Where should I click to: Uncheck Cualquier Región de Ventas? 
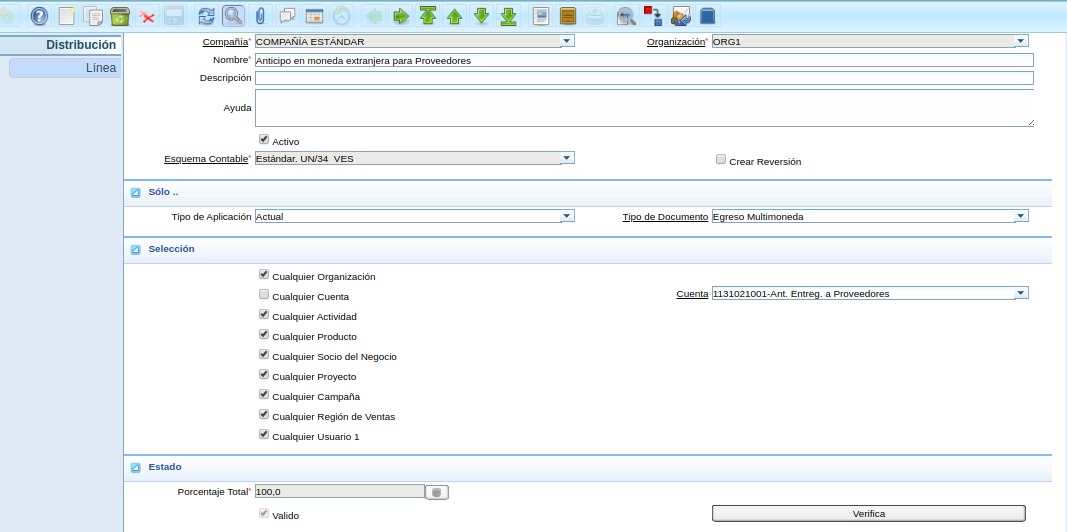click(x=264, y=414)
